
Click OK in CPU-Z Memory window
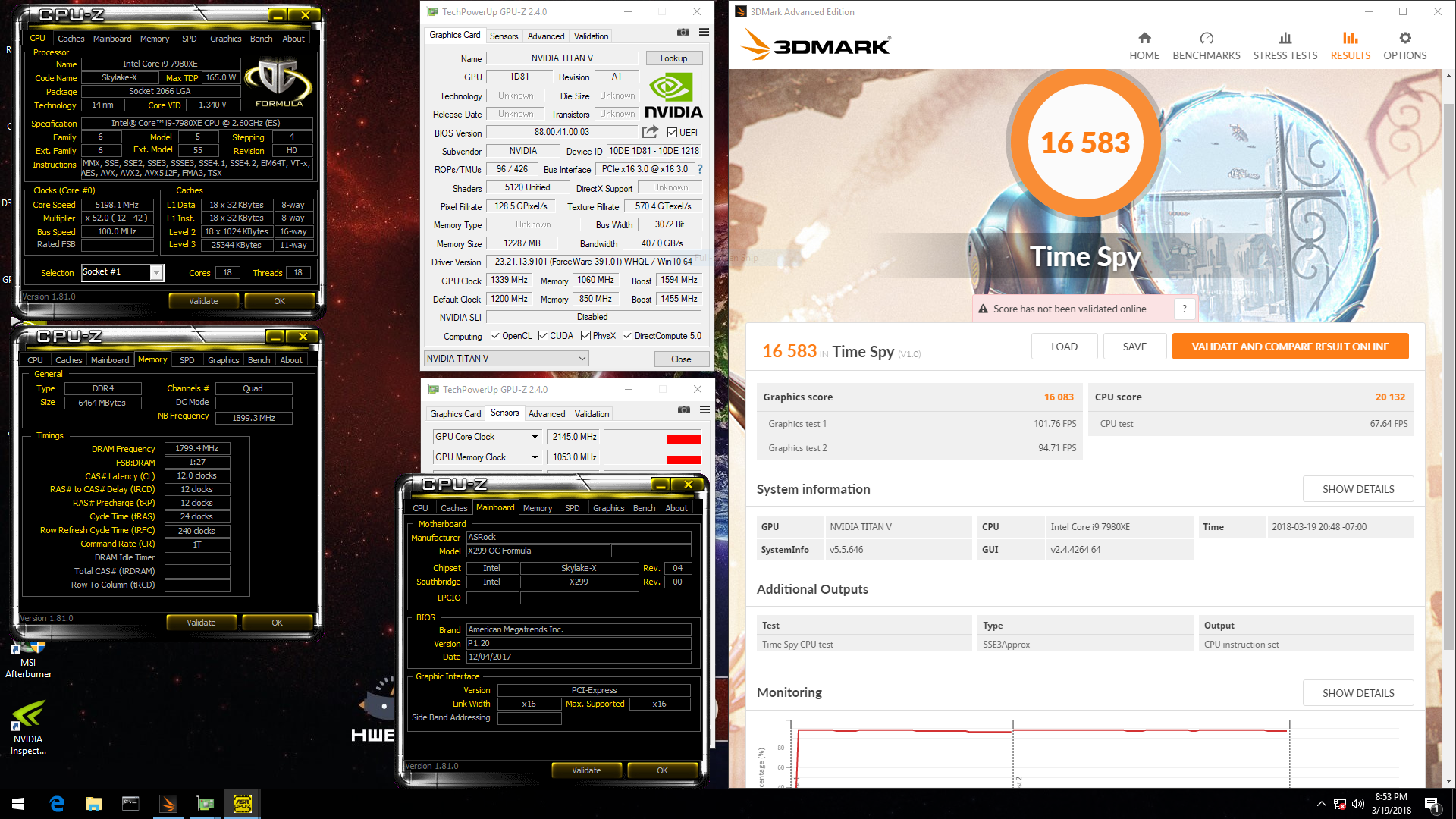(277, 623)
